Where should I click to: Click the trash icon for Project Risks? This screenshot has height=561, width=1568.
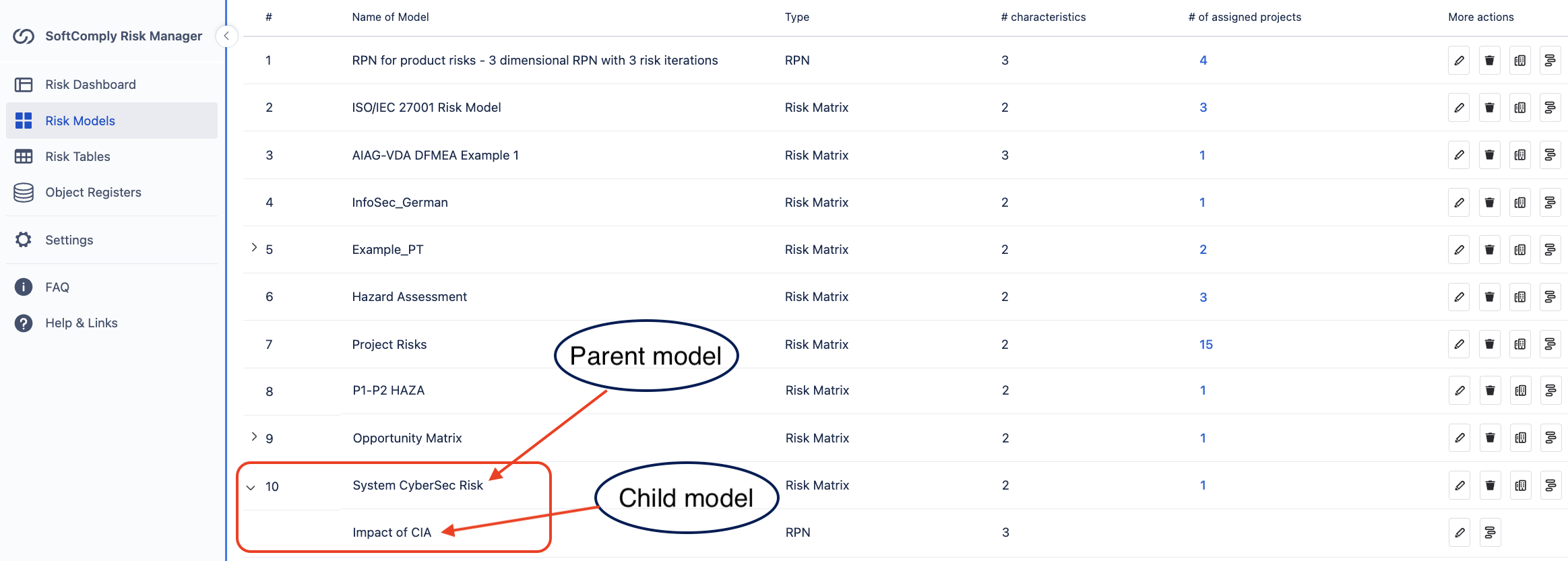click(1489, 344)
